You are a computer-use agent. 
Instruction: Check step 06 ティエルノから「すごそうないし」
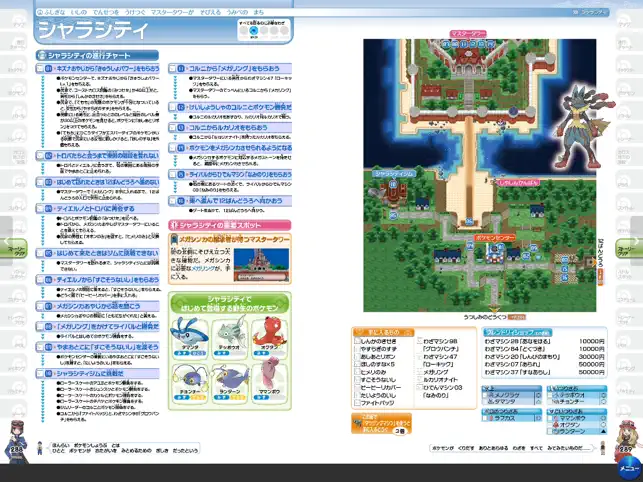pos(40,280)
